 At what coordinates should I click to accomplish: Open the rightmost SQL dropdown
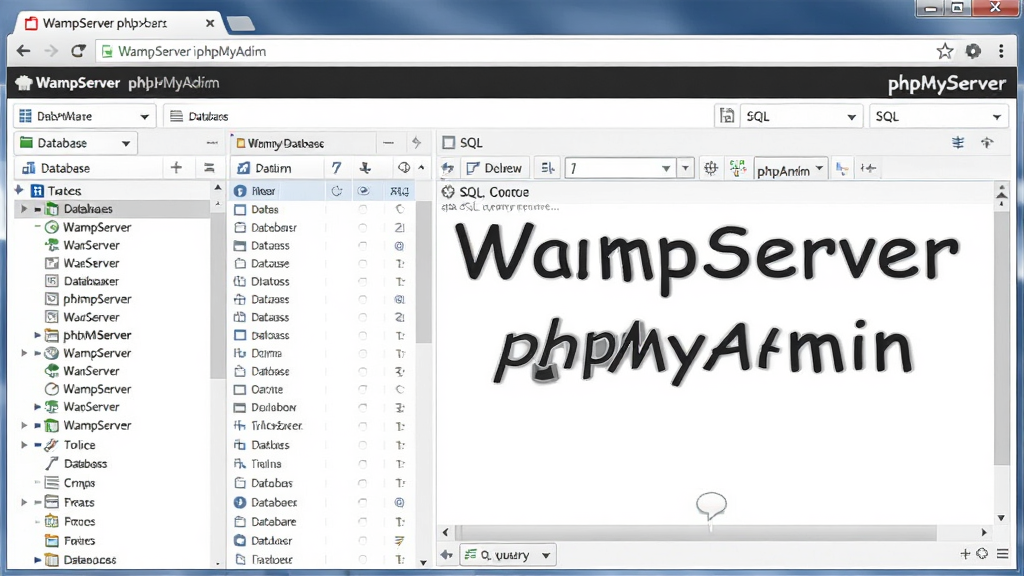click(938, 116)
